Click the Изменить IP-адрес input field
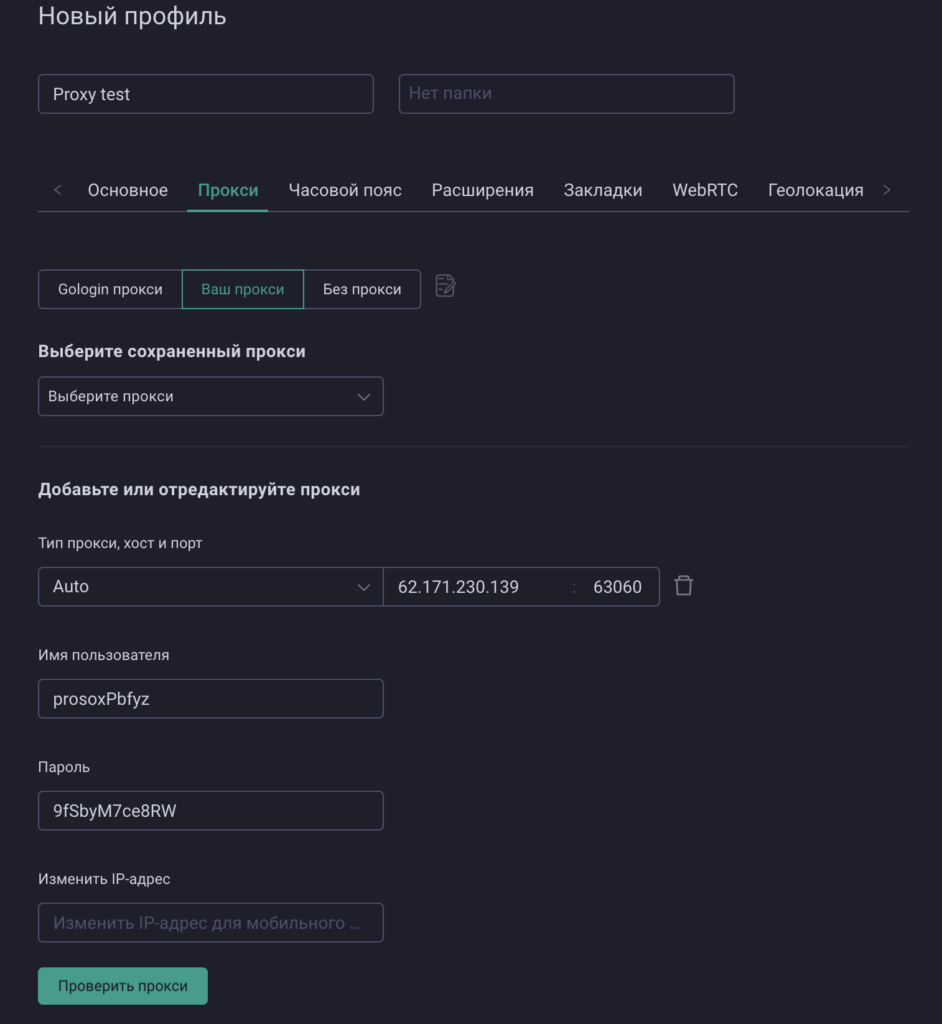Image resolution: width=942 pixels, height=1024 pixels. [x=210, y=922]
